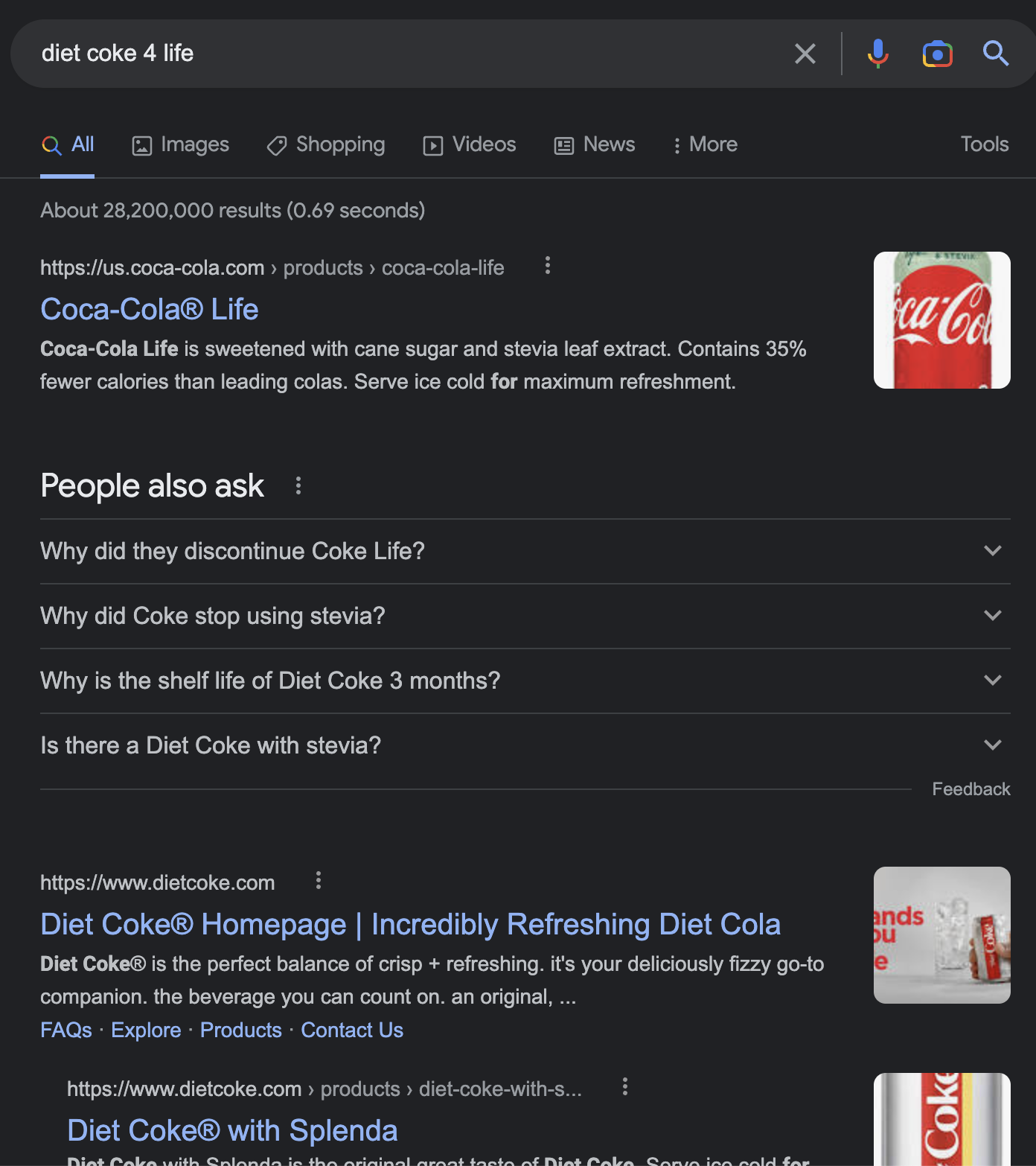Expand 'Why did they discontinue Coke Life?'
Image resolution: width=1036 pixels, height=1166 pixels.
coord(525,551)
